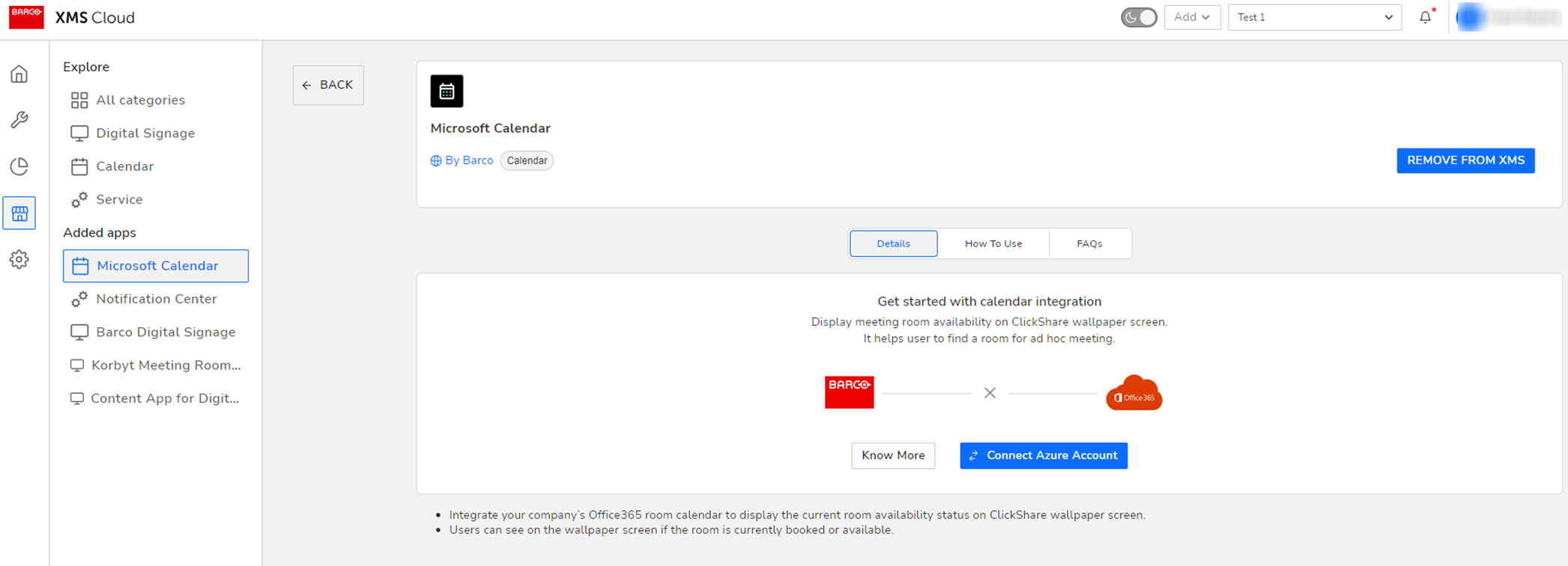The width and height of the screenshot is (1568, 566).
Task: Expand the Add dropdown
Action: click(x=1192, y=17)
